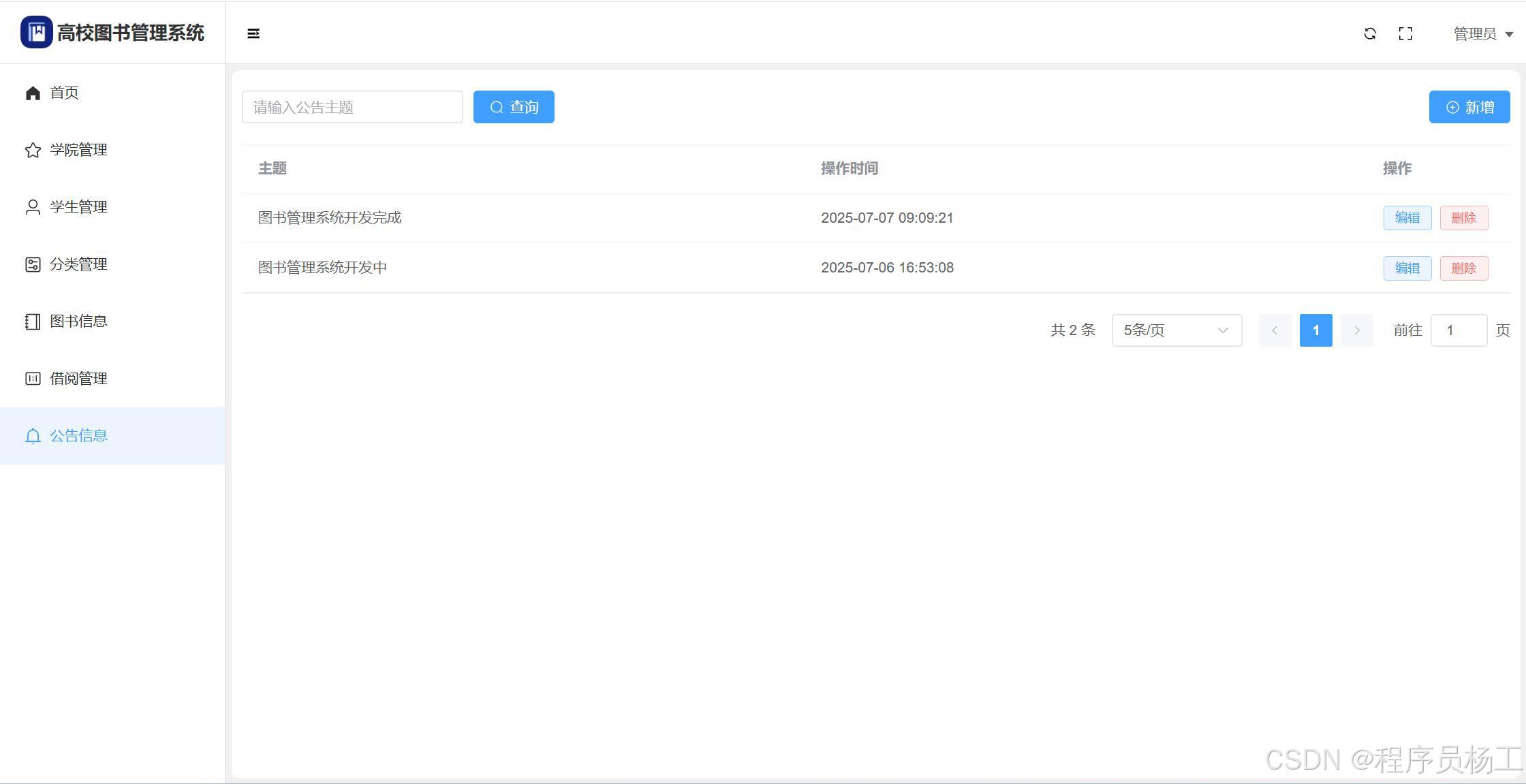Delete the 图书管理系统开发中 announcement
The width and height of the screenshot is (1526, 784).
coord(1463,268)
